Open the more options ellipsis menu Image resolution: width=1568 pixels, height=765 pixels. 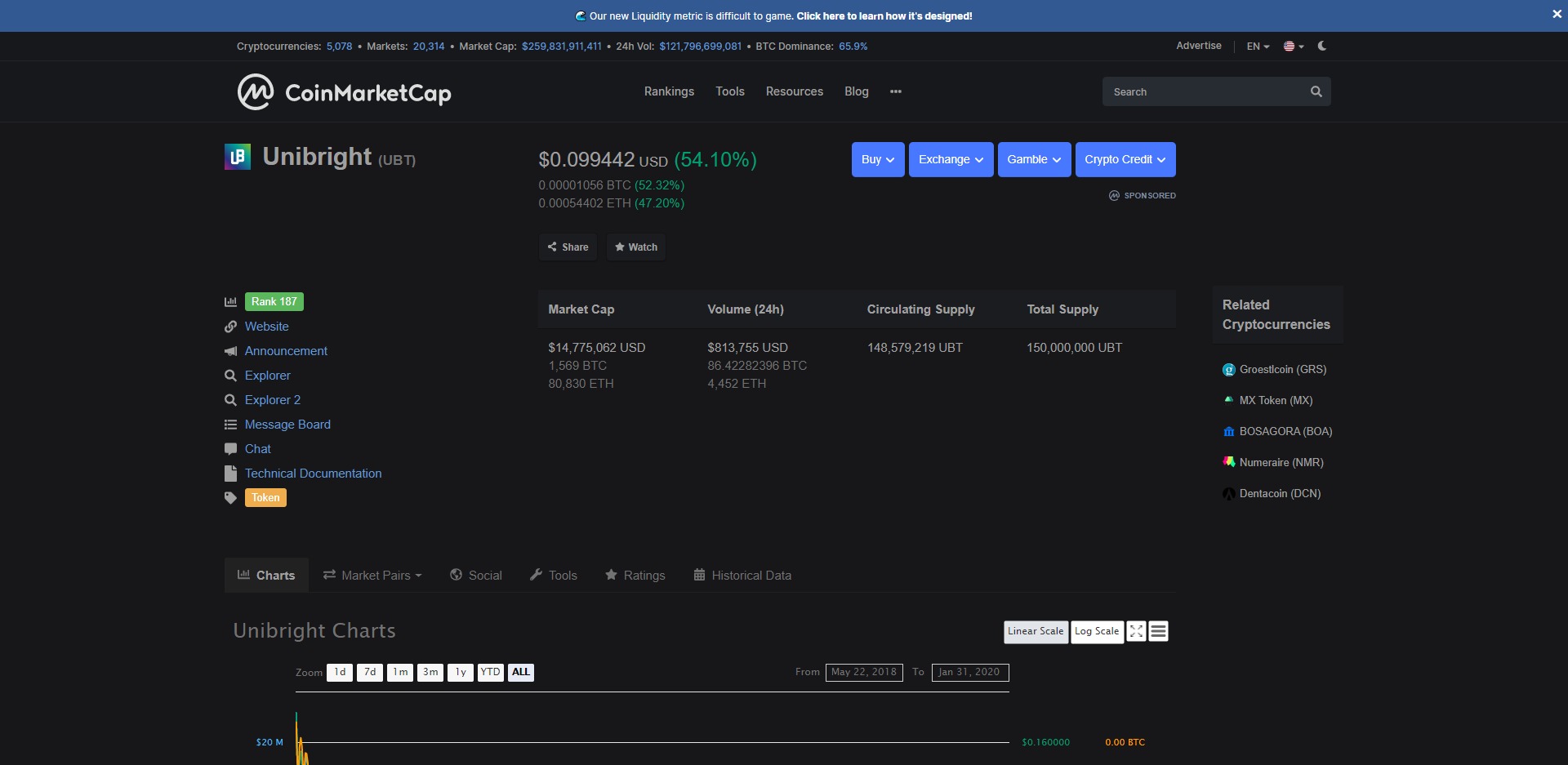[896, 91]
